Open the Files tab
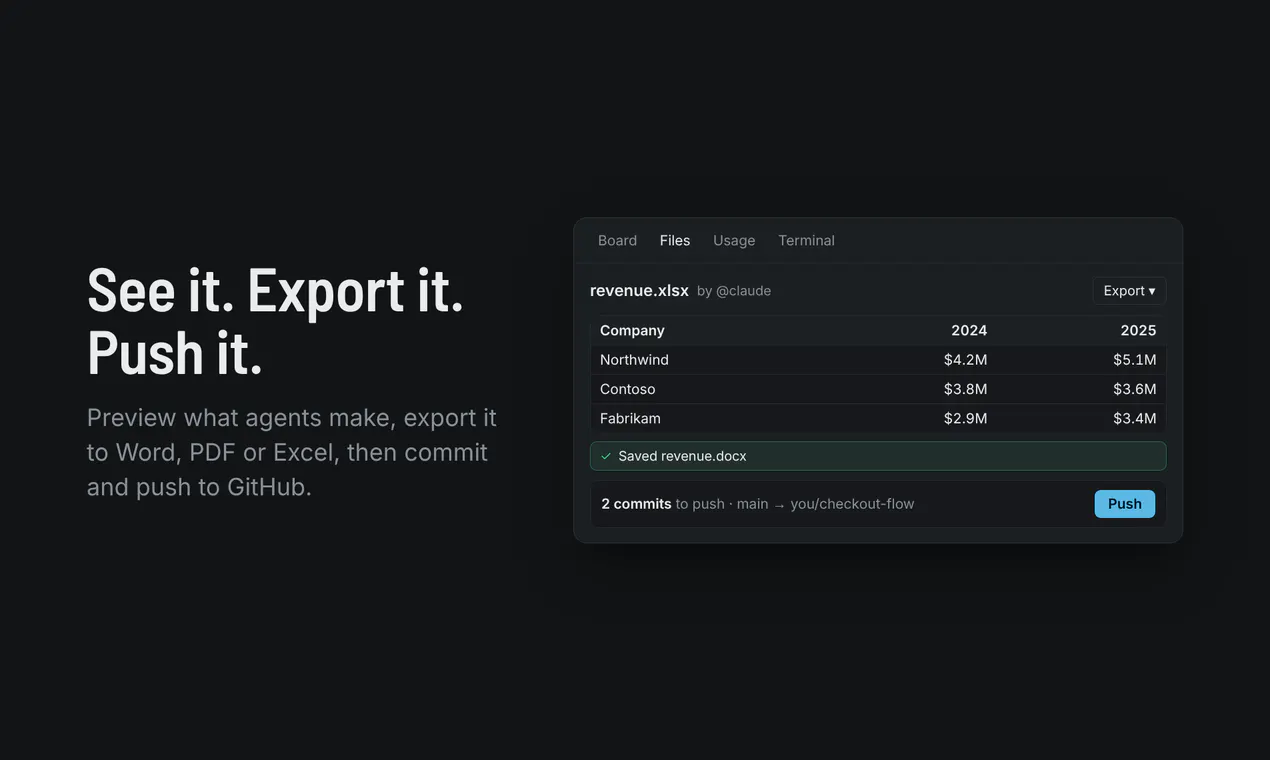 (675, 240)
